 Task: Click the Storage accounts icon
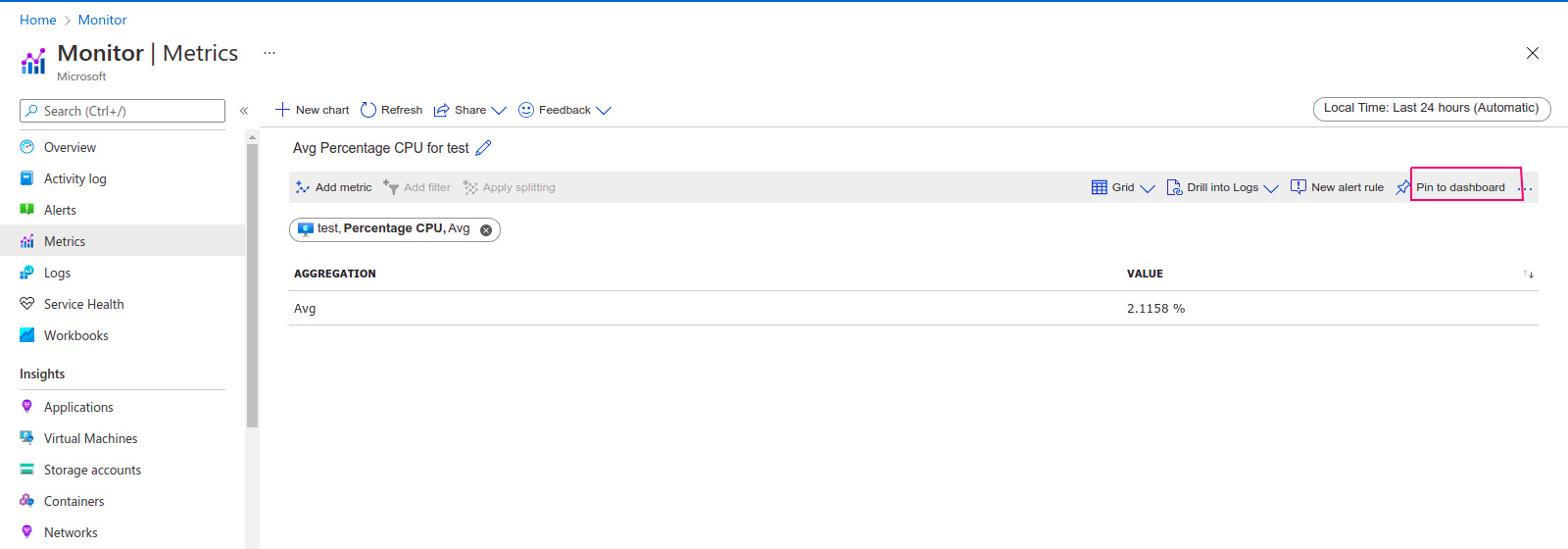pyautogui.click(x=27, y=470)
